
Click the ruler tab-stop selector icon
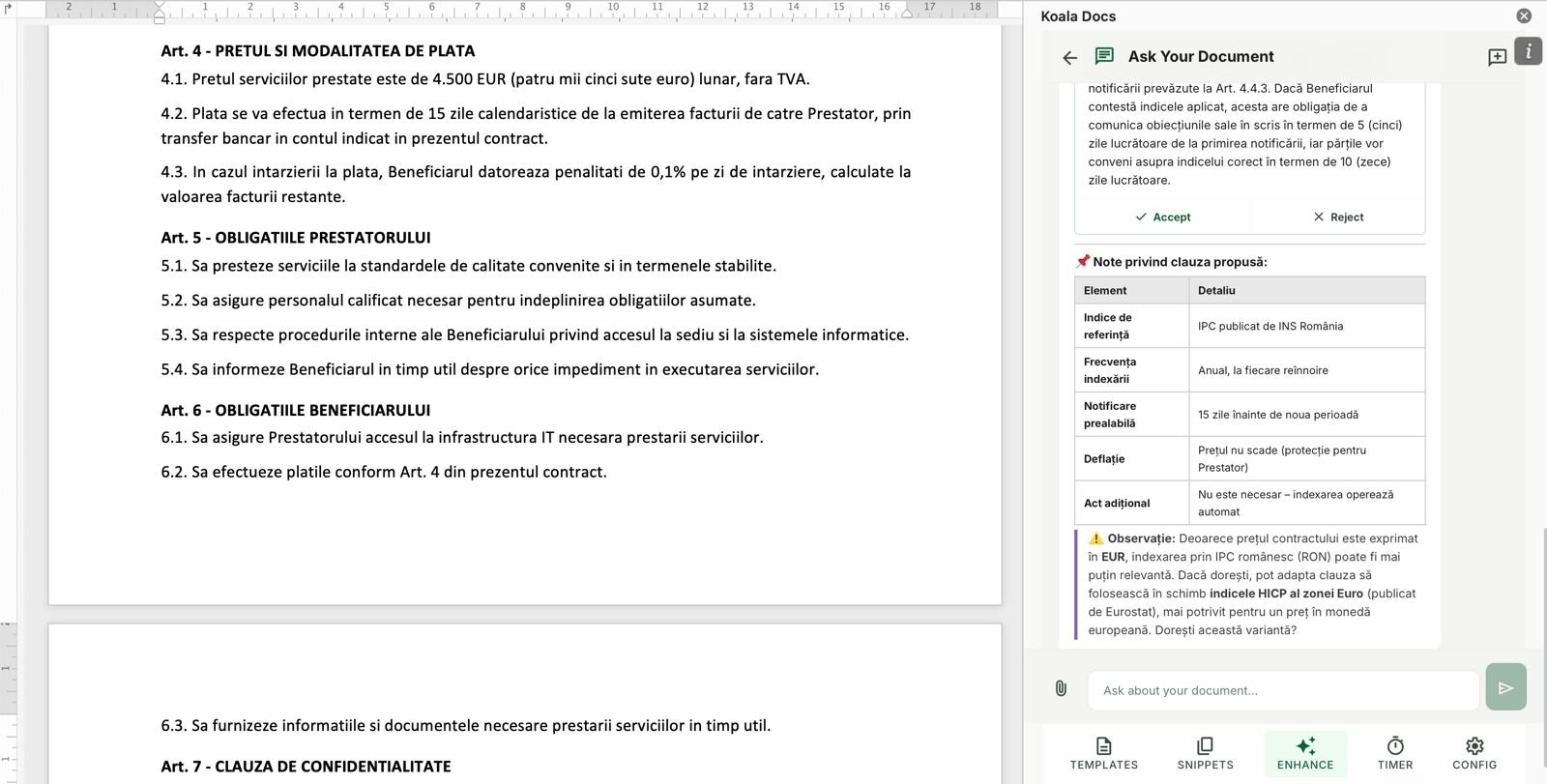[x=9, y=8]
